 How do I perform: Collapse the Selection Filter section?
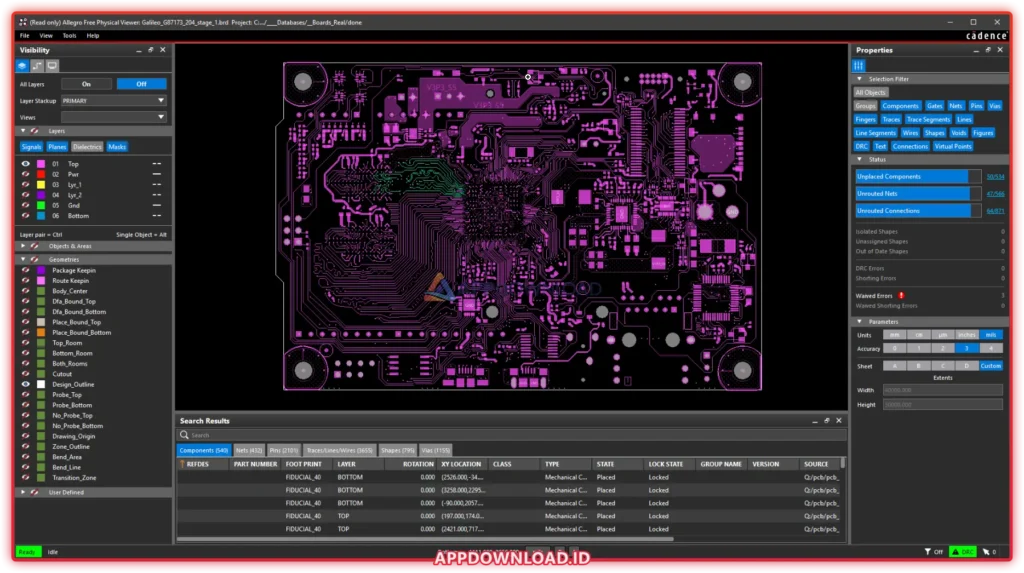tap(858, 79)
